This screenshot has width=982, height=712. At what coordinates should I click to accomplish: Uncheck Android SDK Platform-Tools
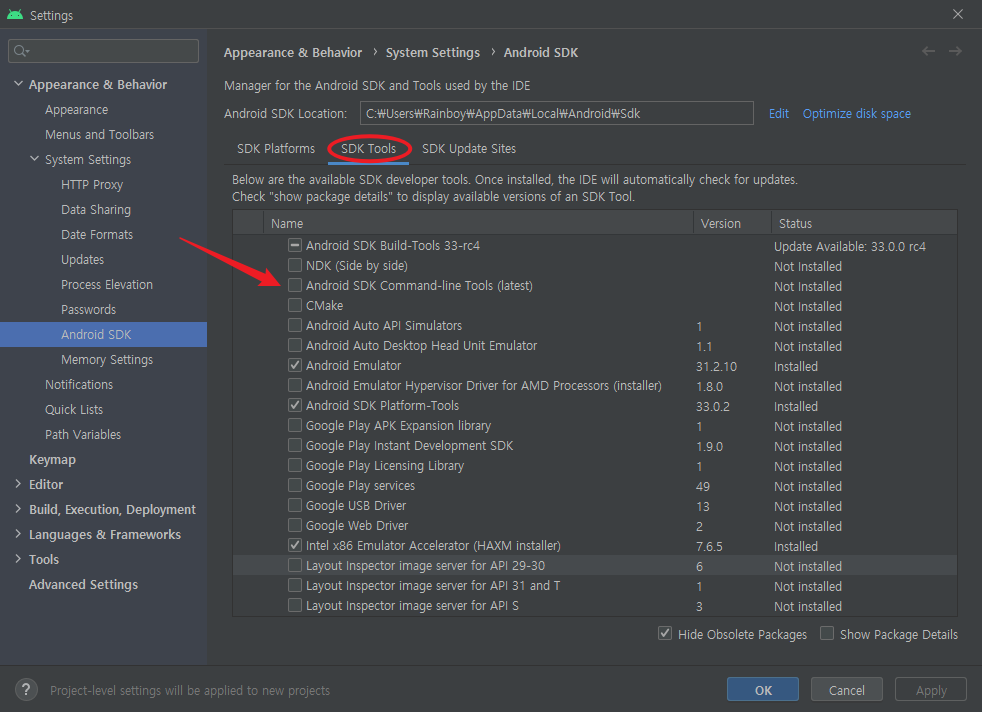(x=295, y=406)
